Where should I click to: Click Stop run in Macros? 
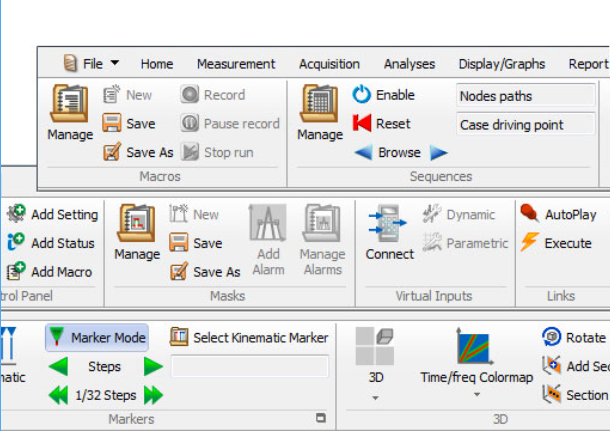217,152
